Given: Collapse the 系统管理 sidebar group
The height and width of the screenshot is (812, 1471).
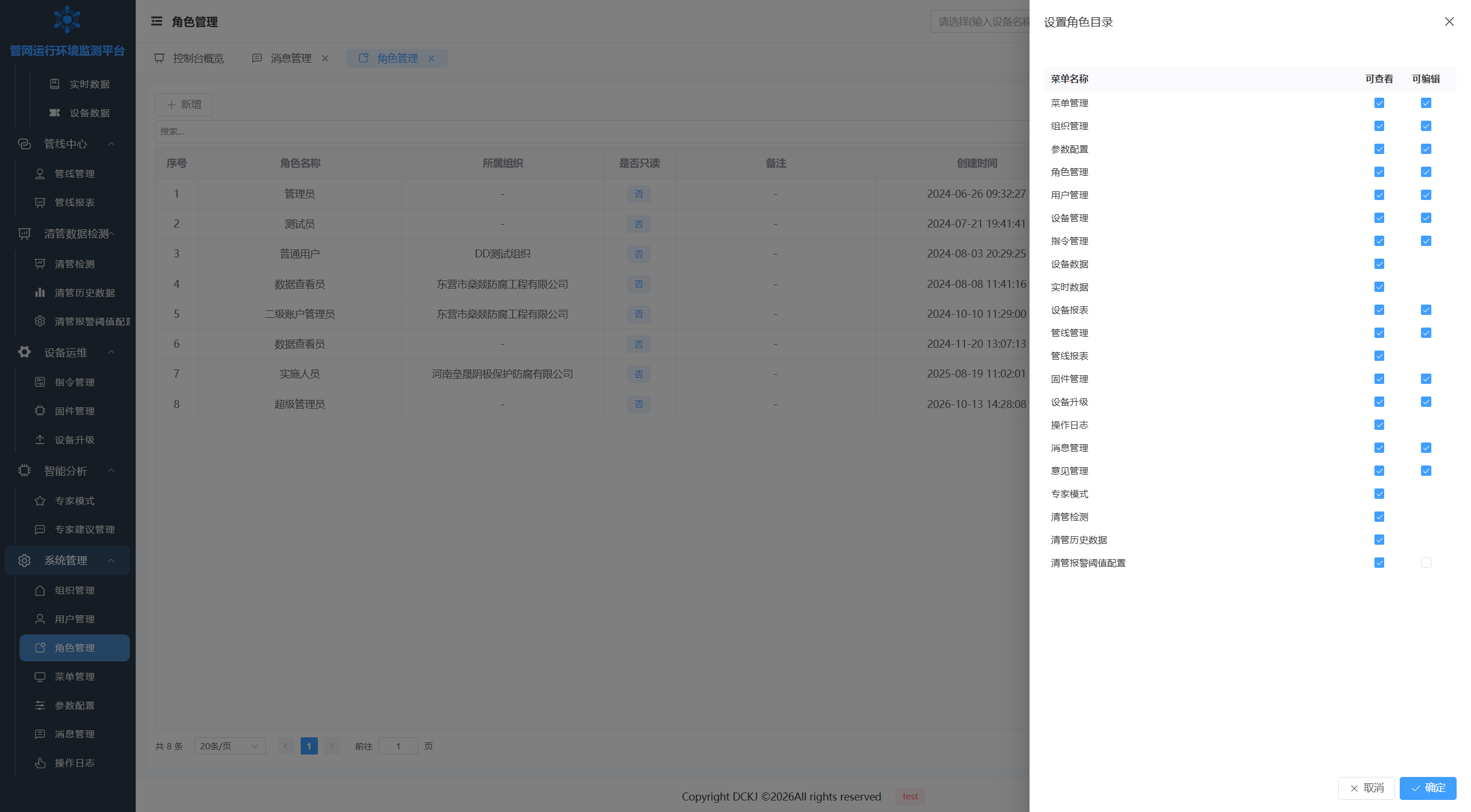Looking at the screenshot, I should [x=111, y=560].
